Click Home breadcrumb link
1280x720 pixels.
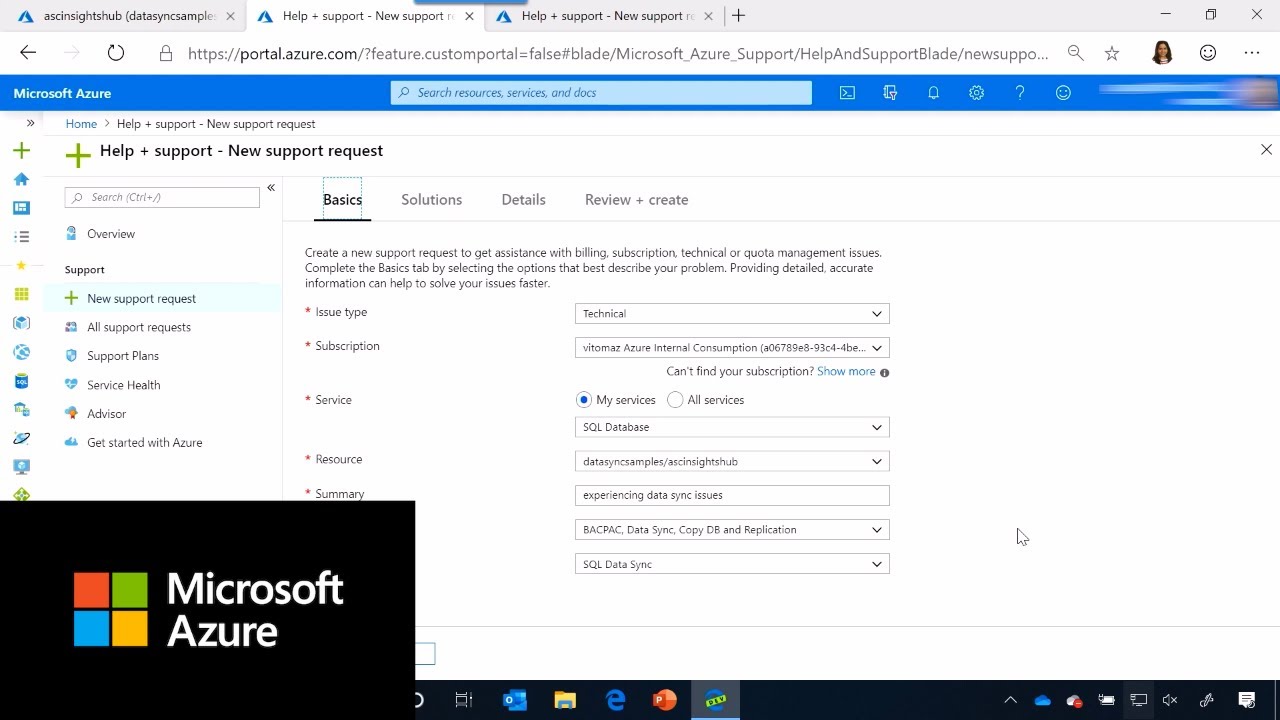(x=81, y=124)
